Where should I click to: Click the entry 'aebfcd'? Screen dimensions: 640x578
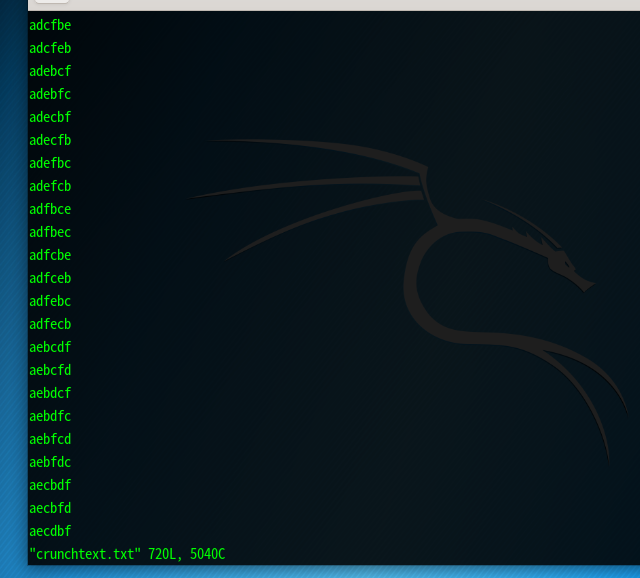coord(50,439)
